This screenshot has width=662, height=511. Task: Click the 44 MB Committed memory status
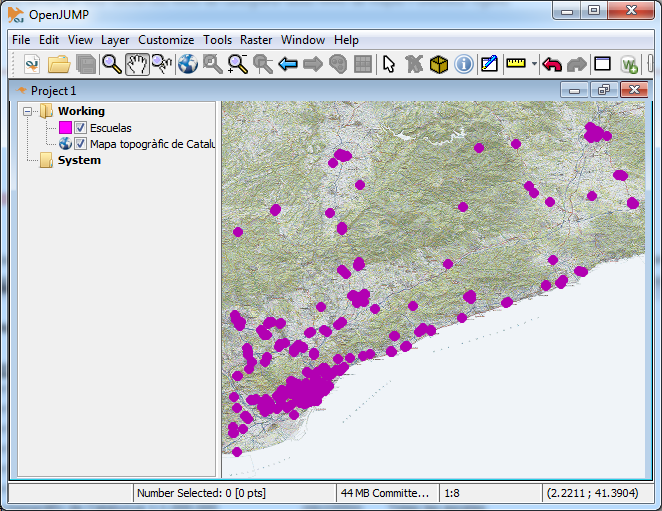point(387,493)
